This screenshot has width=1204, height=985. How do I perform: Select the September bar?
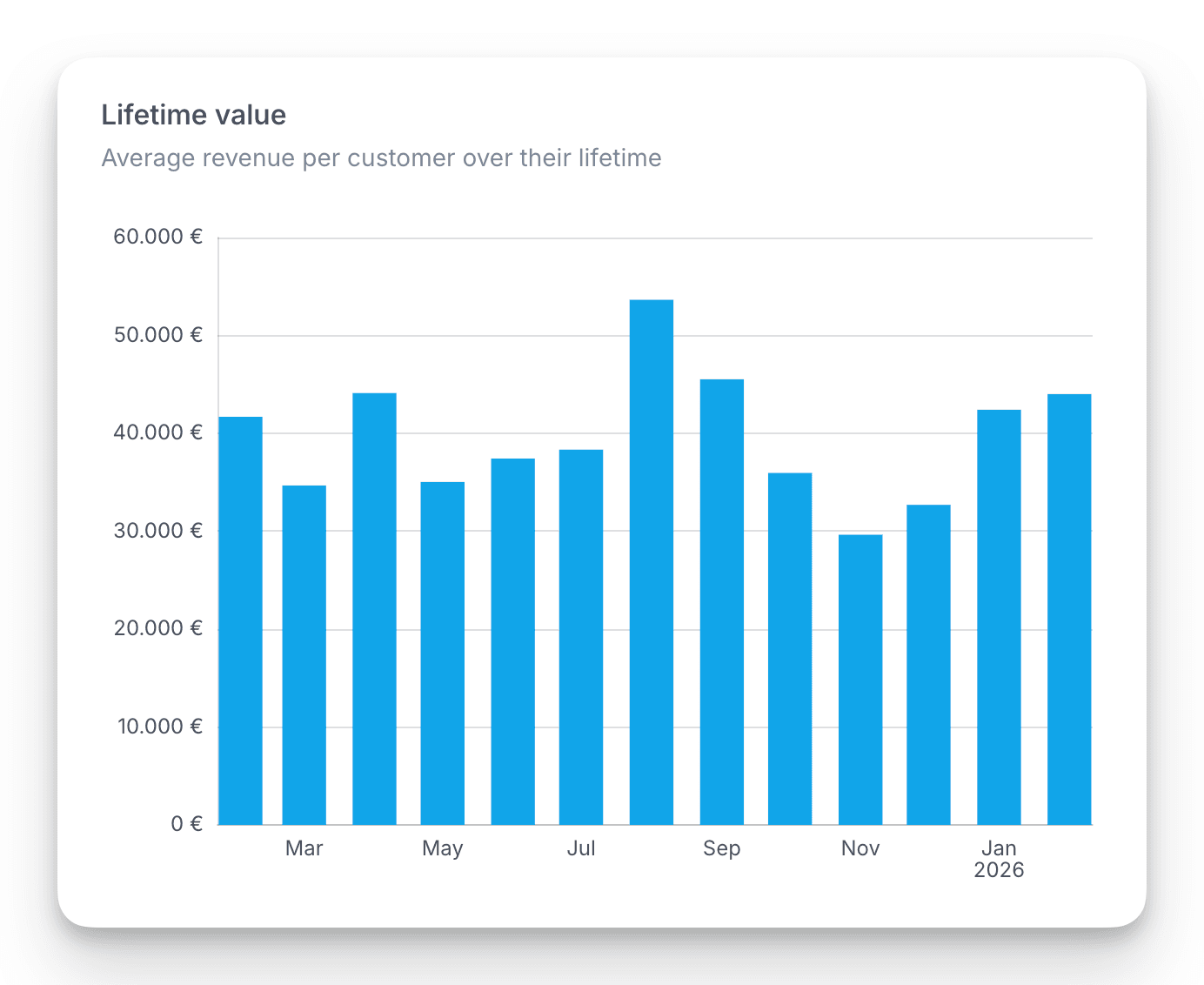721,602
